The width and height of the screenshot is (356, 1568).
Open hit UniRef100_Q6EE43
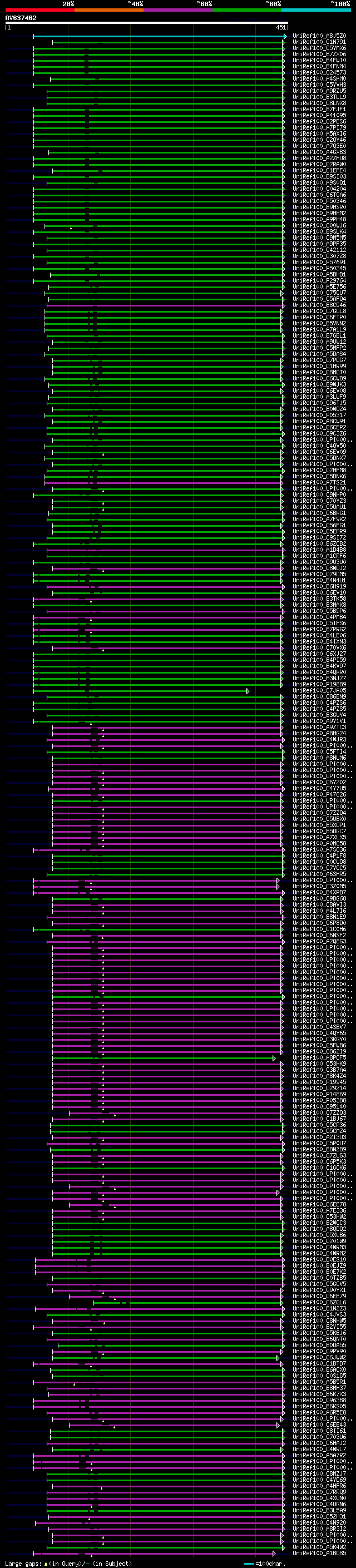[x=319, y=1424]
